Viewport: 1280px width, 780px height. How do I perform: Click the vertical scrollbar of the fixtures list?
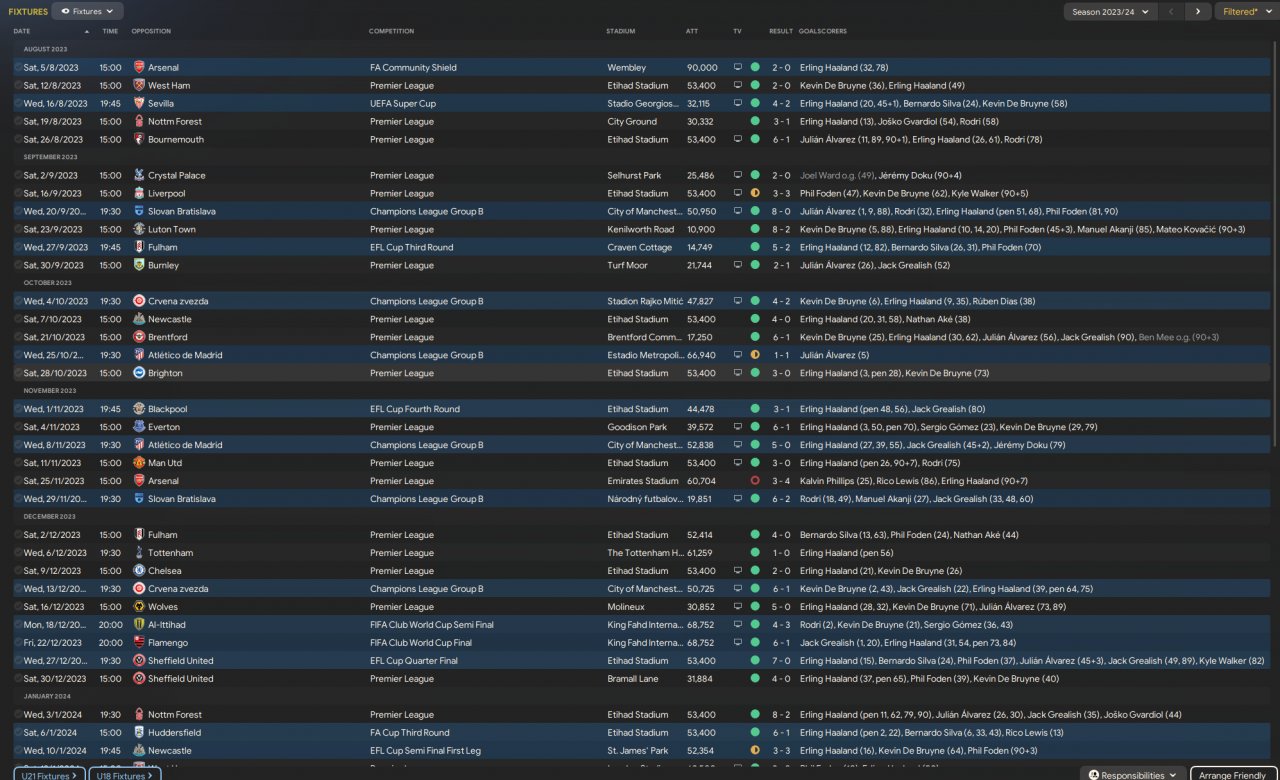click(1274, 244)
